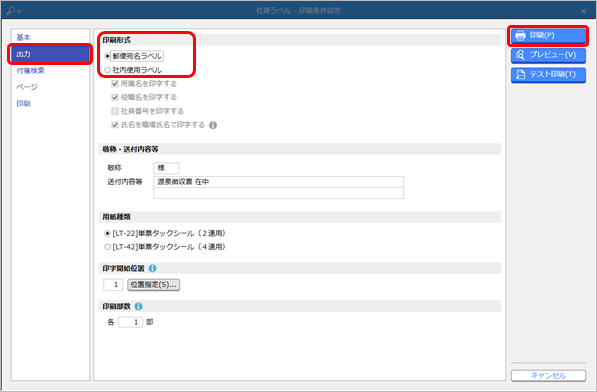This screenshot has width=597, height=392.
Task: Click info icon beside 印刷部数
Action: (x=139, y=306)
